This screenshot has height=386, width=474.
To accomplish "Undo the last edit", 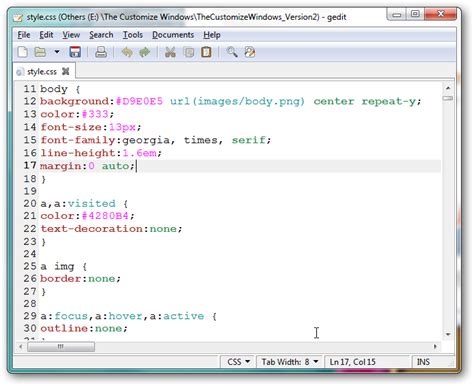I will 127,52.
